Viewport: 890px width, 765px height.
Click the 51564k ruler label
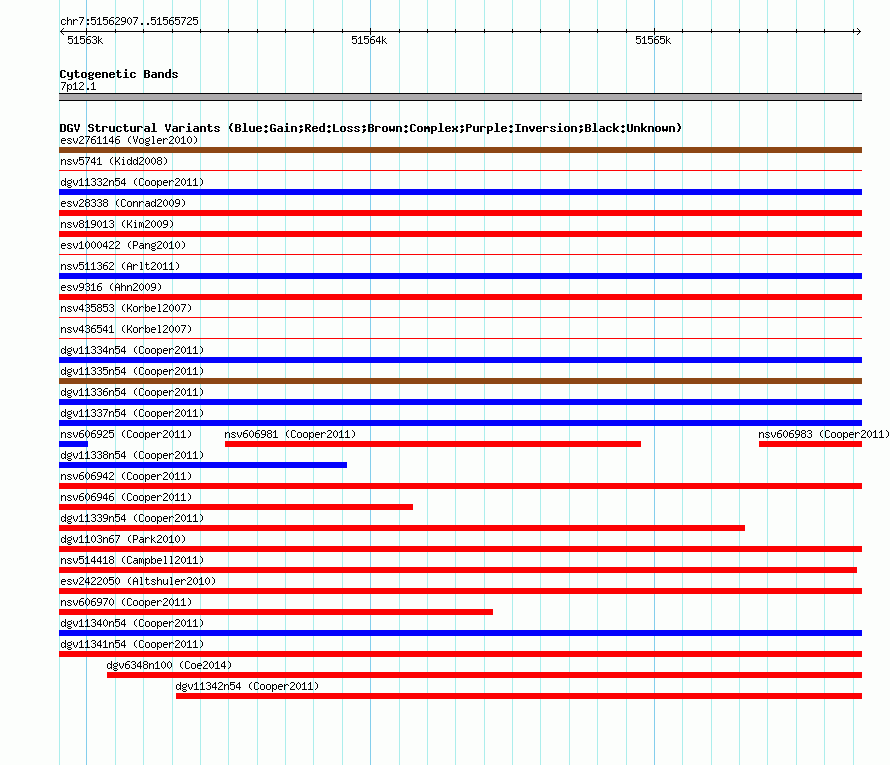(x=369, y=40)
